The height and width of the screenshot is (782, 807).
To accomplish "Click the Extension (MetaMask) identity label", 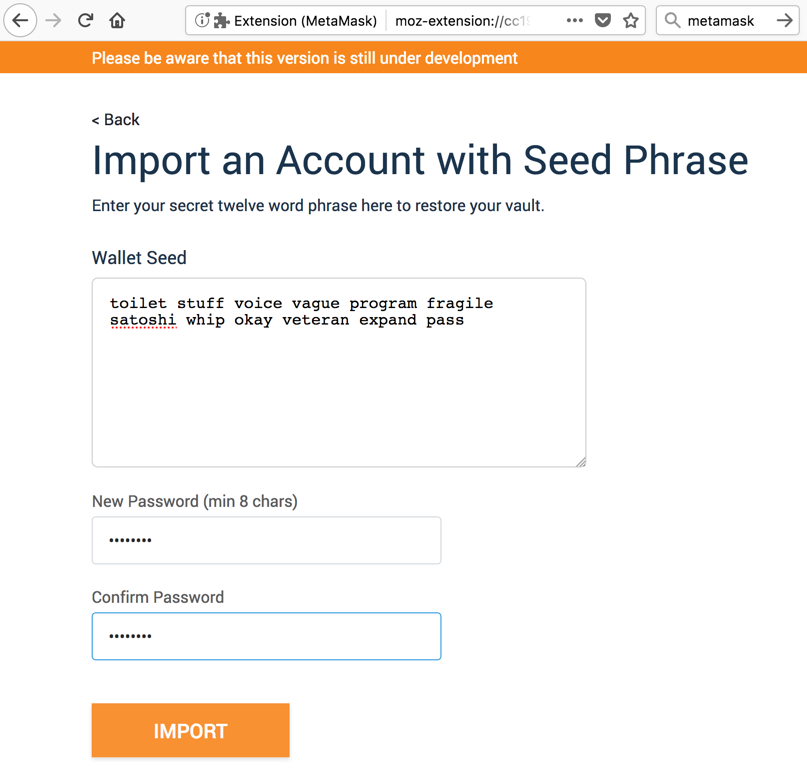I will pos(305,20).
